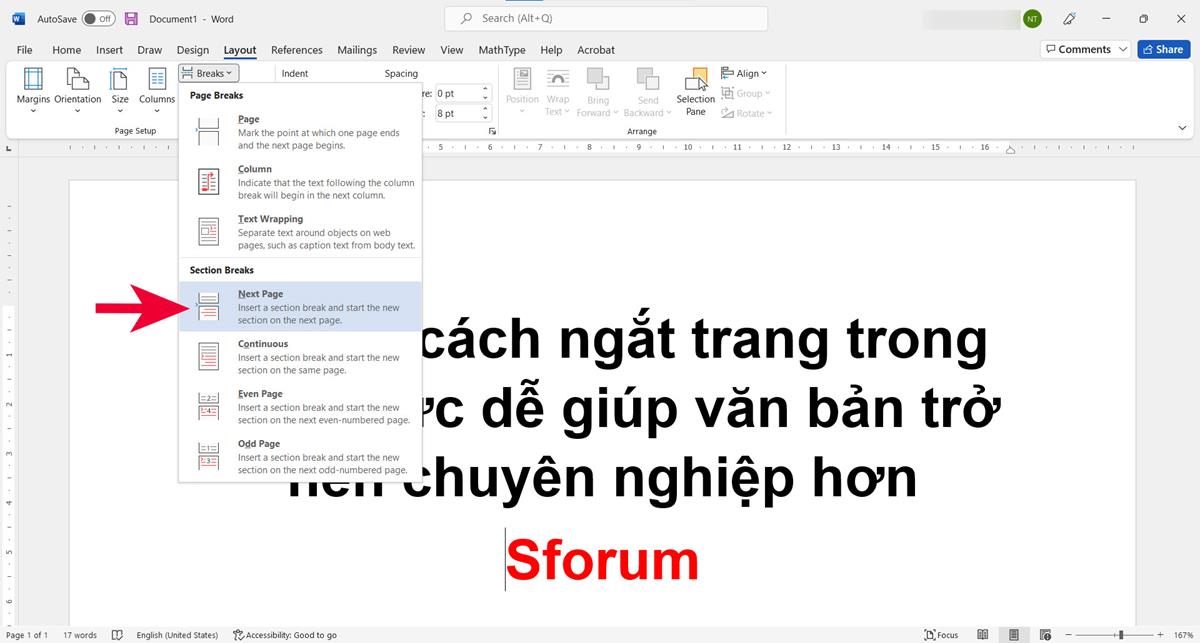Viewport: 1200px width, 643px height.
Task: Click the Share button
Action: 1163,49
